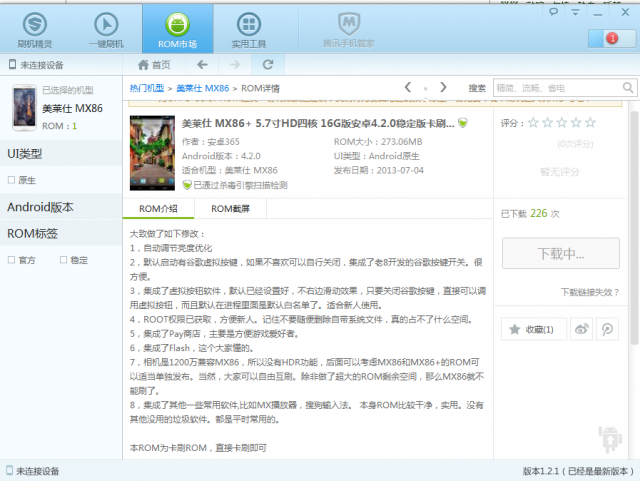
Task: Refresh the page with the reload icon
Action: pyautogui.click(x=268, y=65)
